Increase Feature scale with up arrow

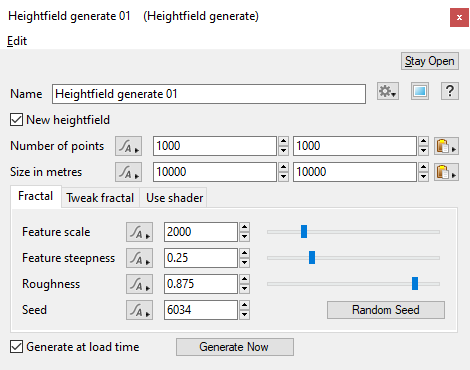click(x=245, y=227)
